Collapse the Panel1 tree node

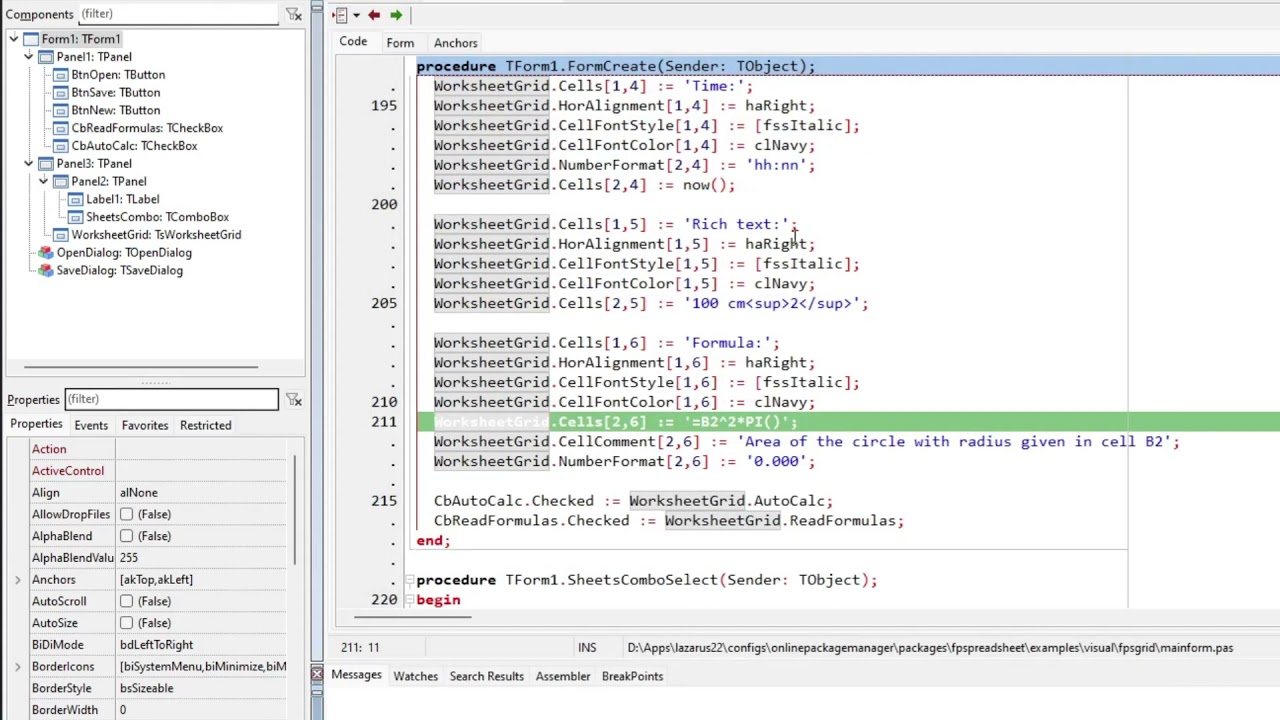point(29,57)
